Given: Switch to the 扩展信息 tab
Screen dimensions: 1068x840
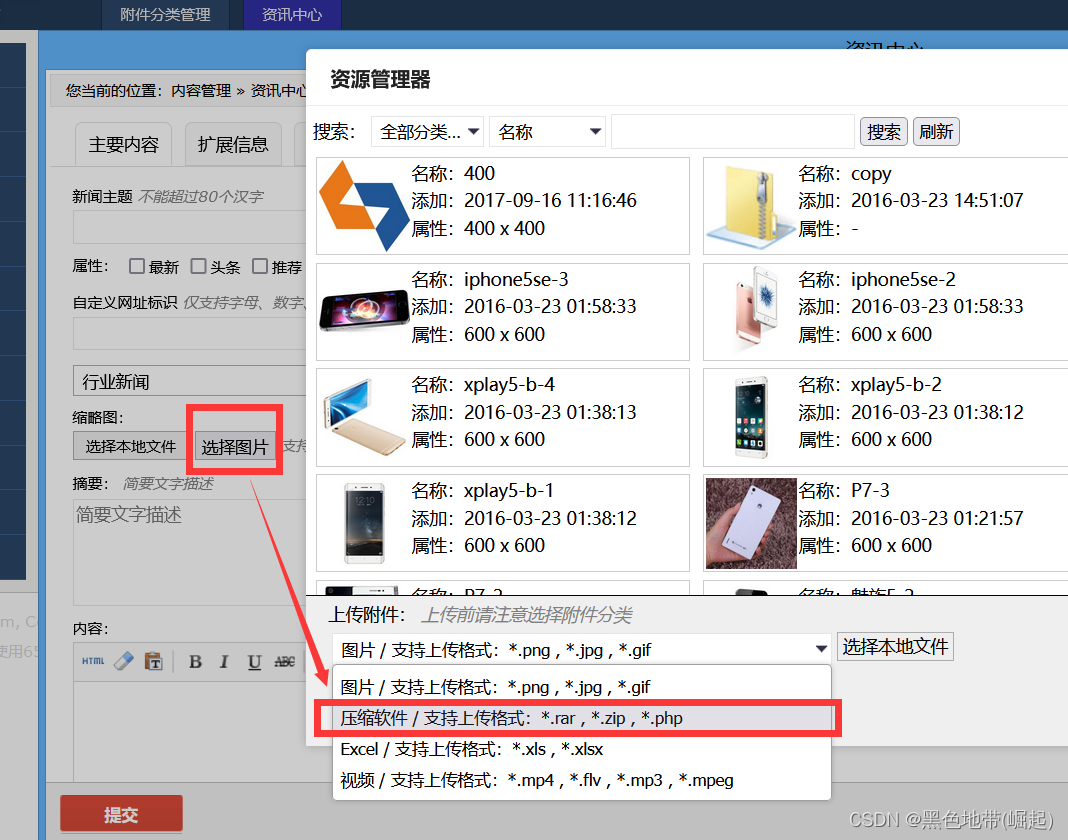Looking at the screenshot, I should point(232,144).
